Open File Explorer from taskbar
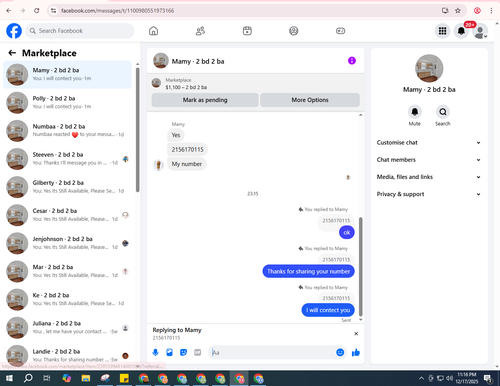Viewport: 500px width, 386px height. click(86, 378)
